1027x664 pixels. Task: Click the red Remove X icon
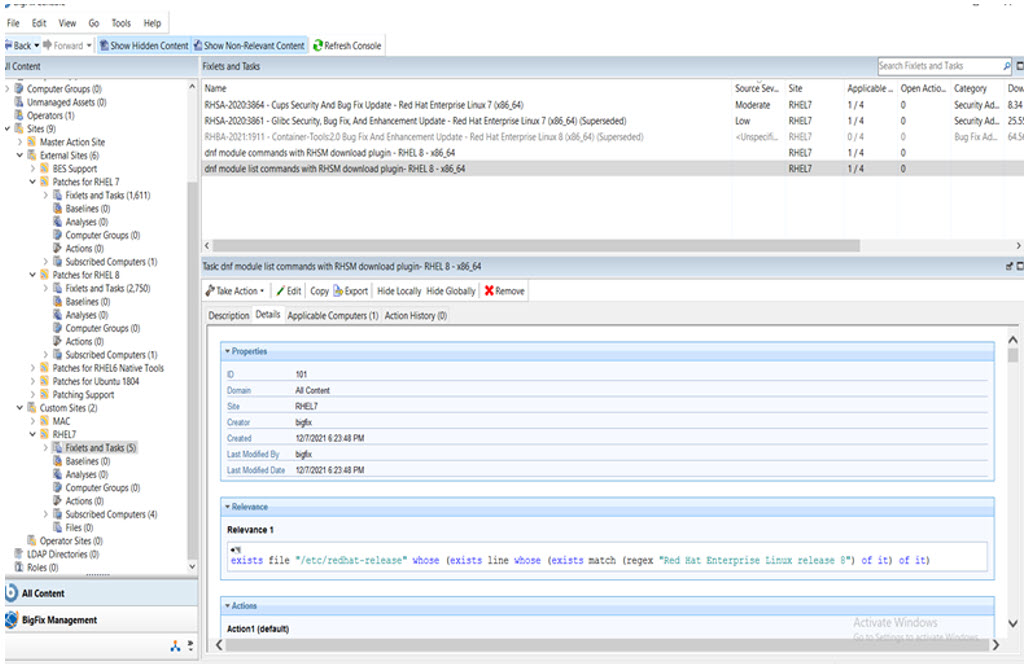(x=489, y=291)
